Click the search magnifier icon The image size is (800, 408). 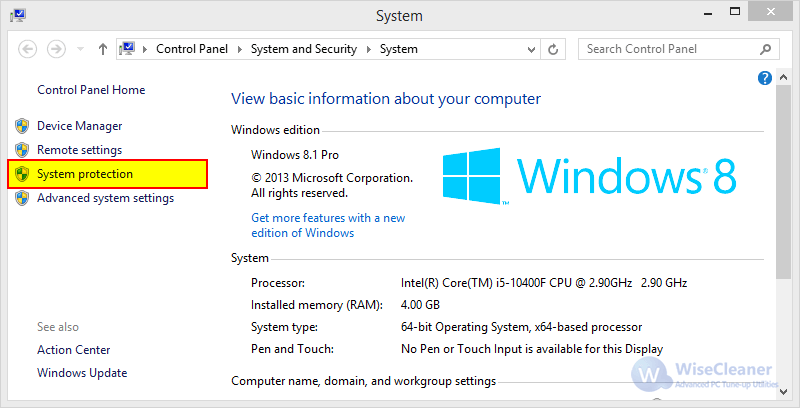pyautogui.click(x=765, y=49)
